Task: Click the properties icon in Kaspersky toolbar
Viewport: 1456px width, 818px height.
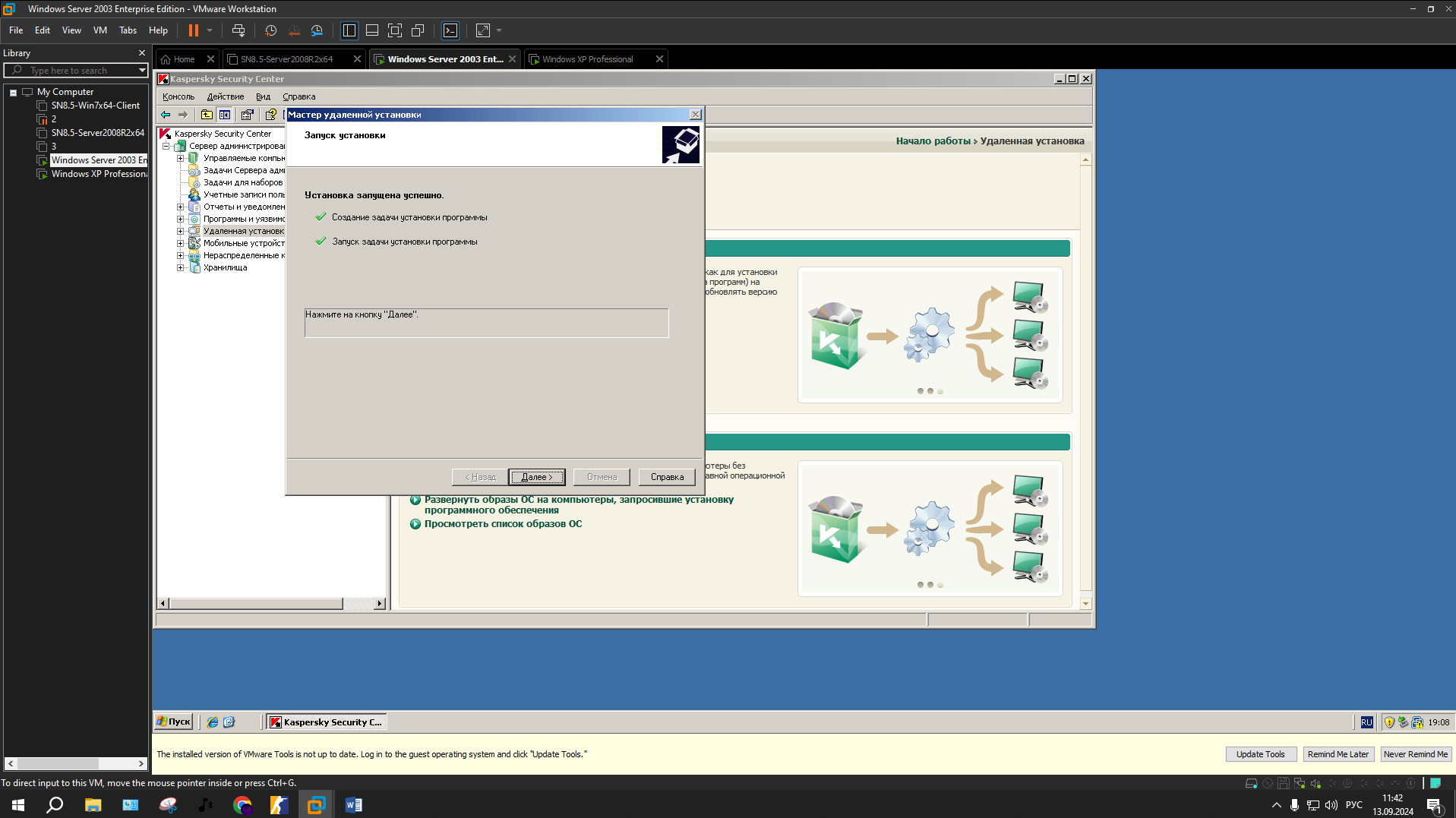Action: (247, 115)
